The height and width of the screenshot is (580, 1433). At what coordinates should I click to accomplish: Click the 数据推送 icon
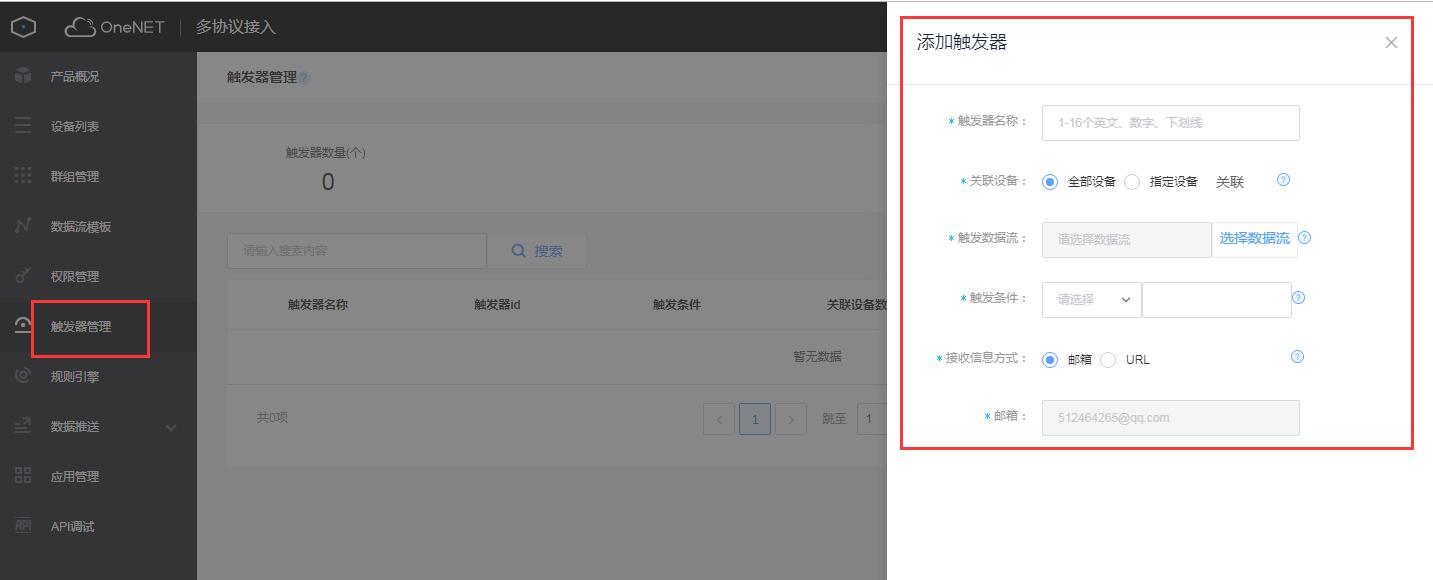pyautogui.click(x=23, y=426)
